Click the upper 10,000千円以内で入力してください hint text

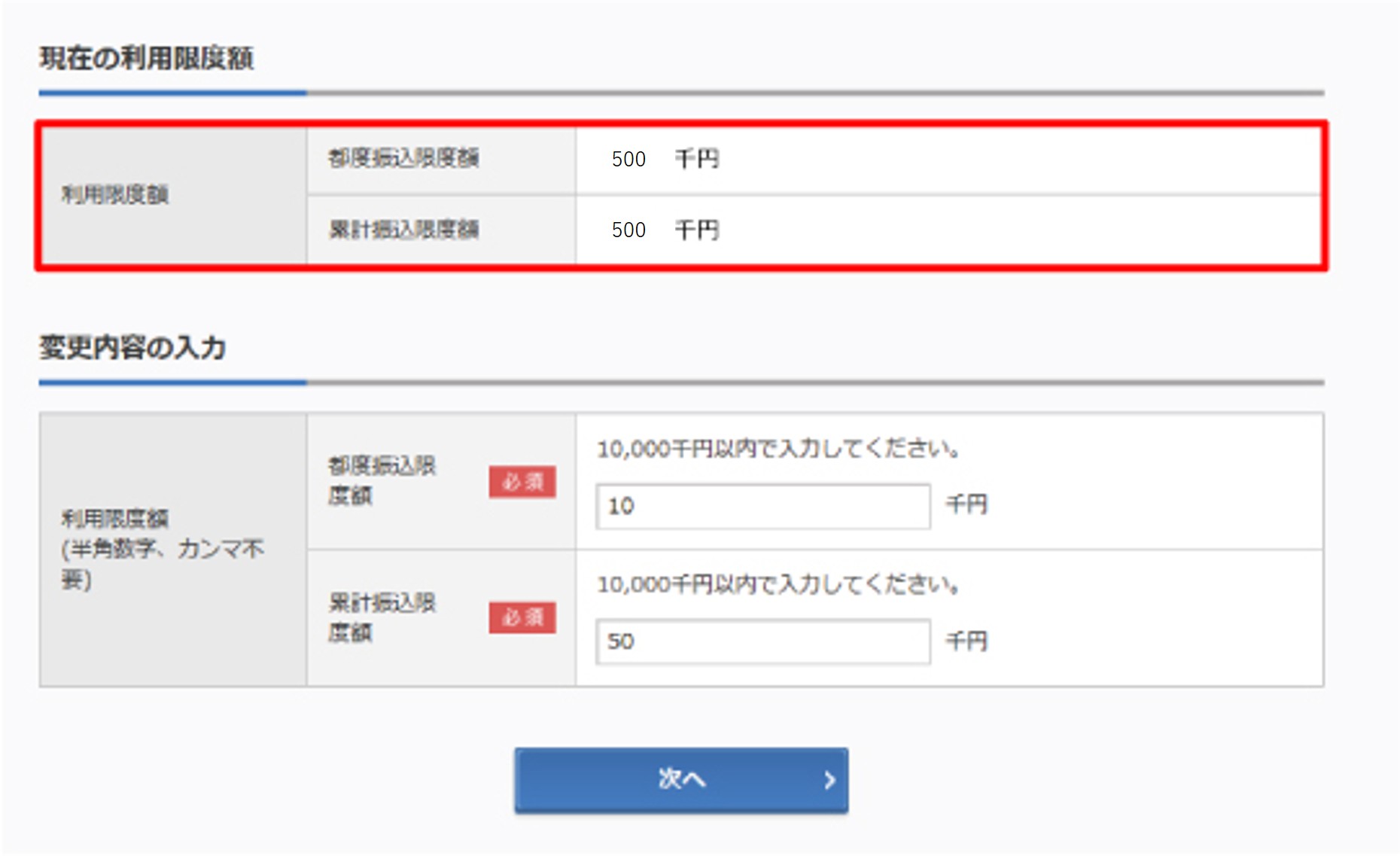point(778,449)
